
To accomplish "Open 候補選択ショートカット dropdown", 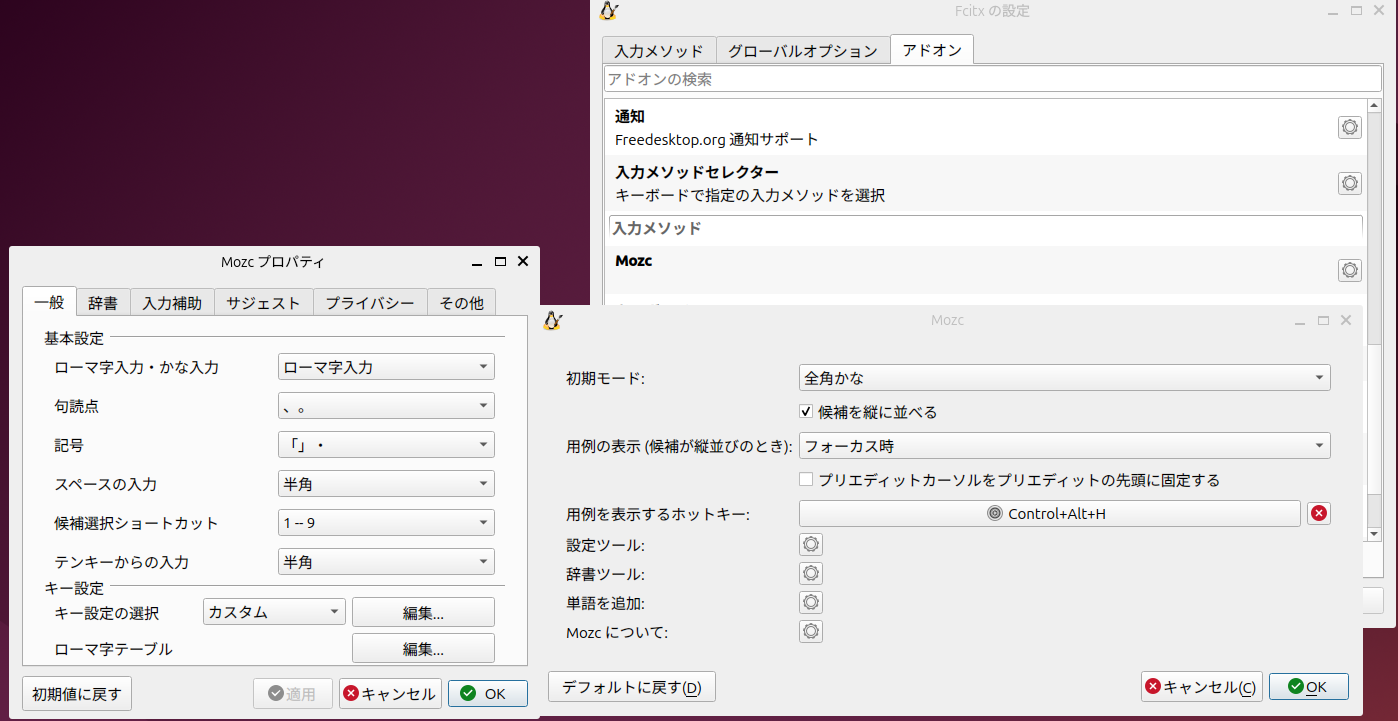I will (386, 523).
